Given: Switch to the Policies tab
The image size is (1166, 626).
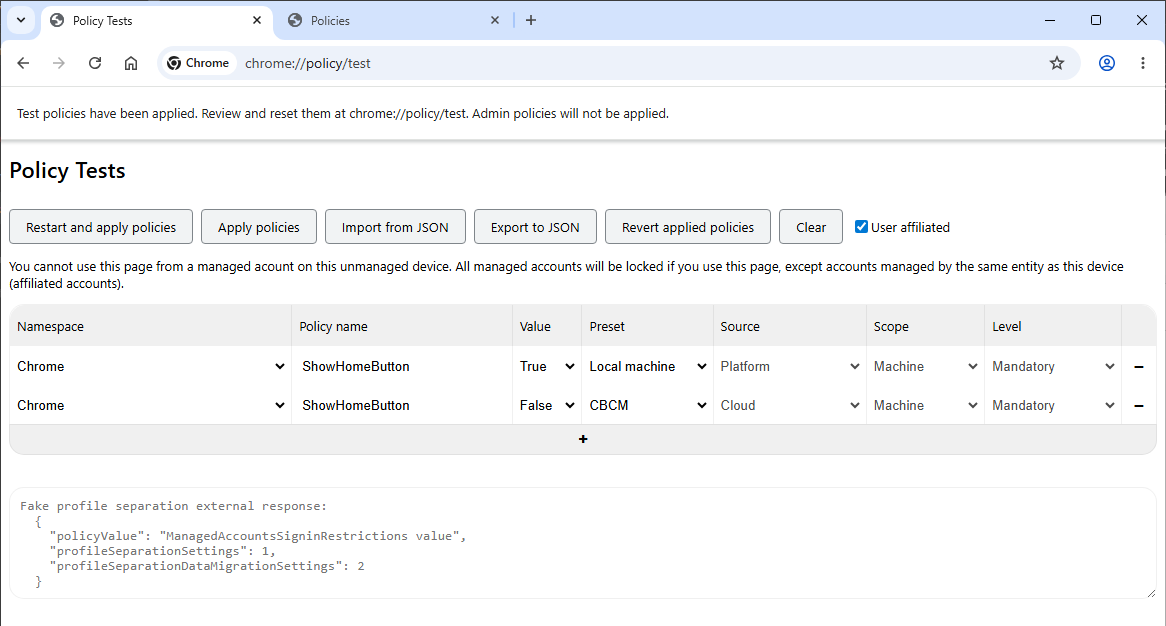Looking at the screenshot, I should [394, 21].
